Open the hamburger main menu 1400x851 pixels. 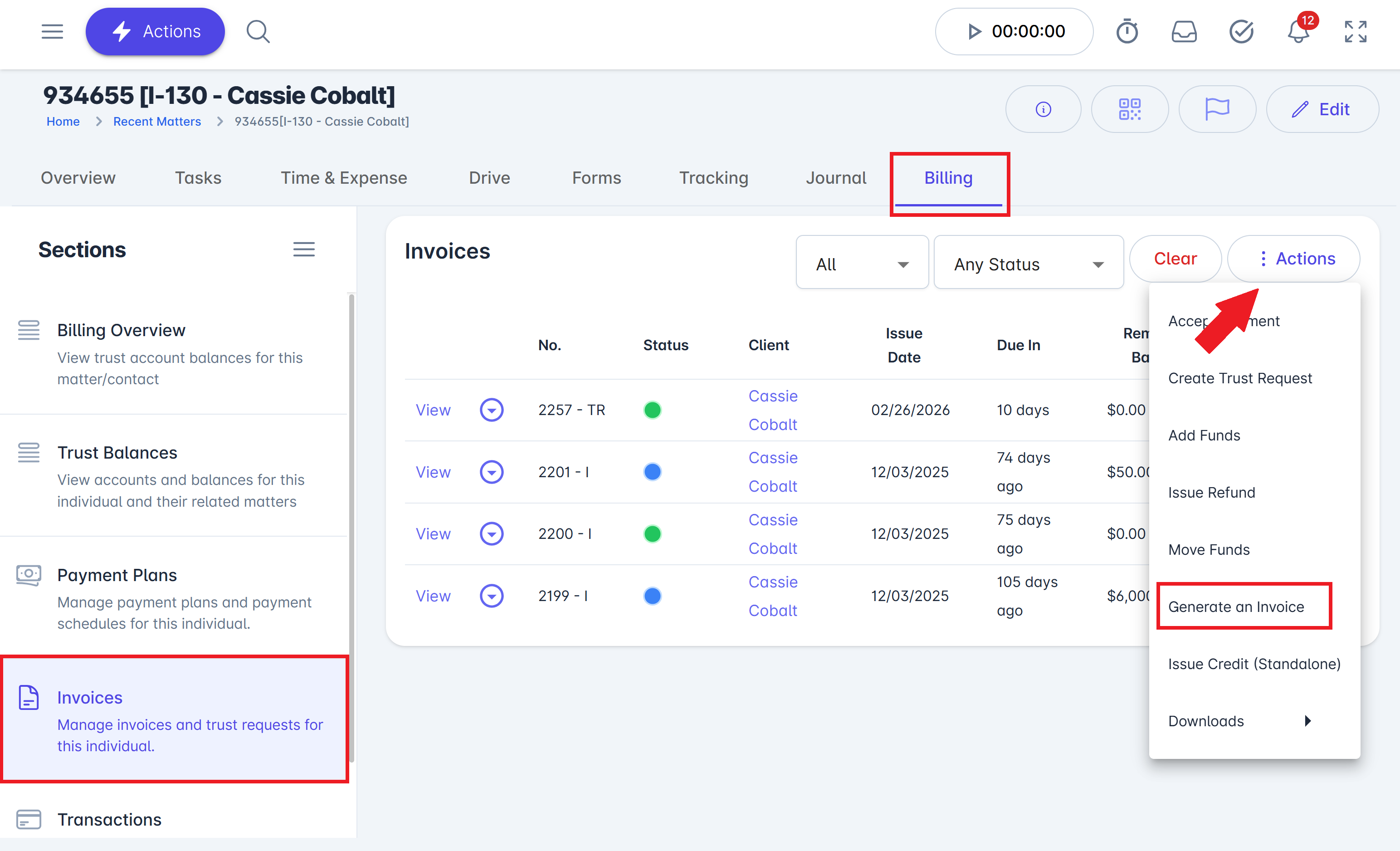[x=52, y=31]
